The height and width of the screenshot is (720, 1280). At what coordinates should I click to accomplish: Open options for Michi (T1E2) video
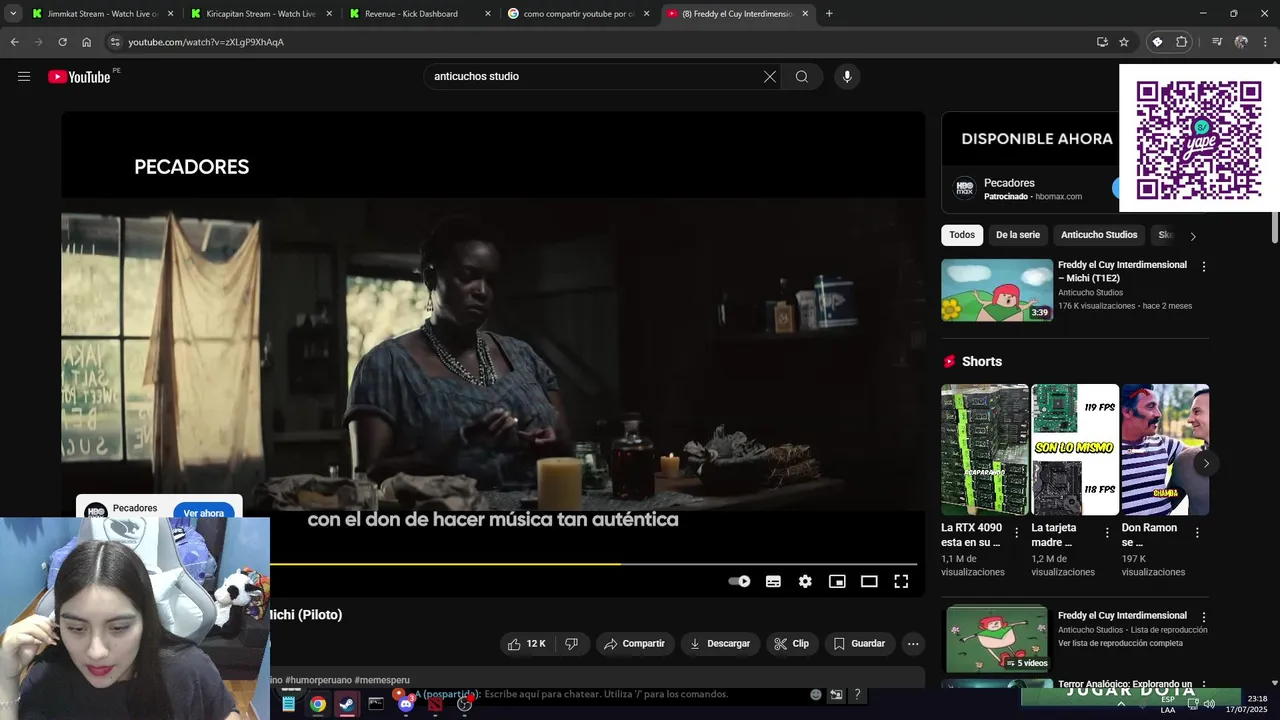tap(1203, 267)
